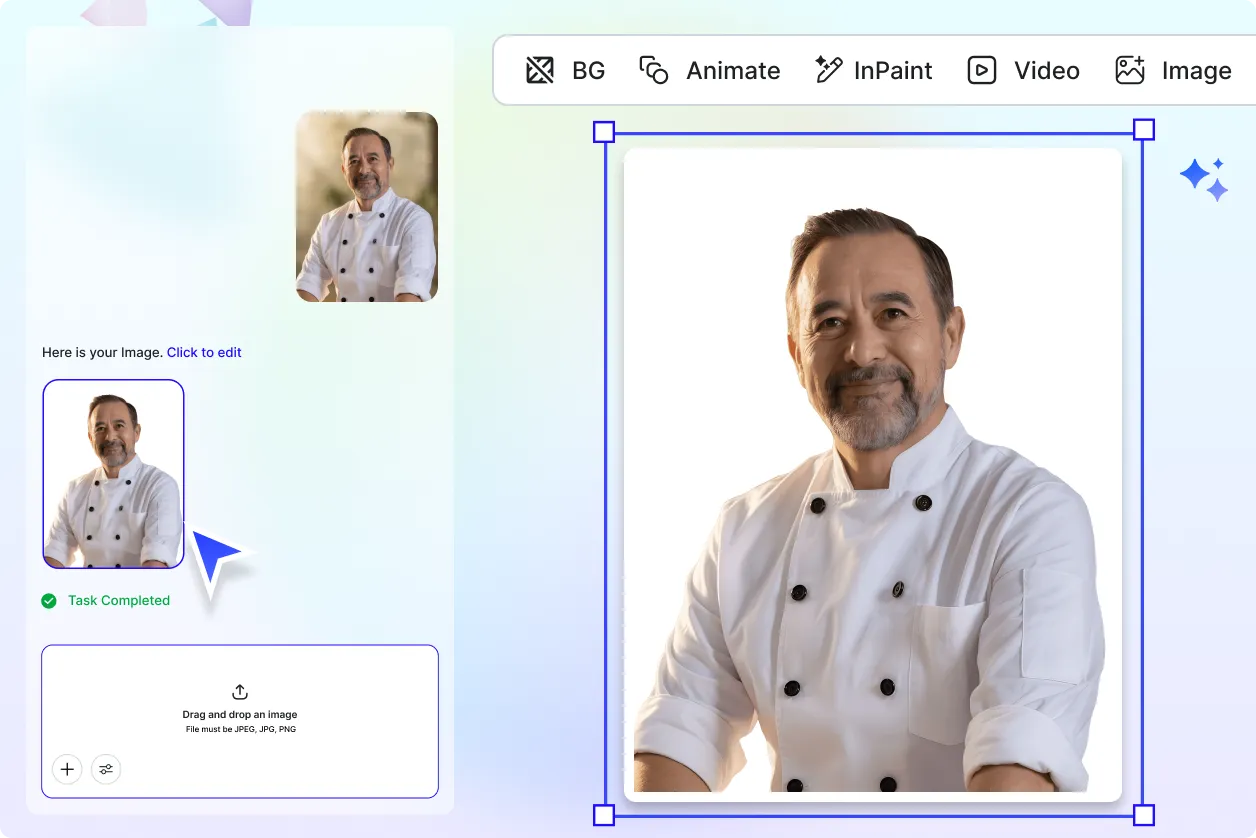
Task: Click the green Task Completed checkmark icon
Action: pos(49,601)
